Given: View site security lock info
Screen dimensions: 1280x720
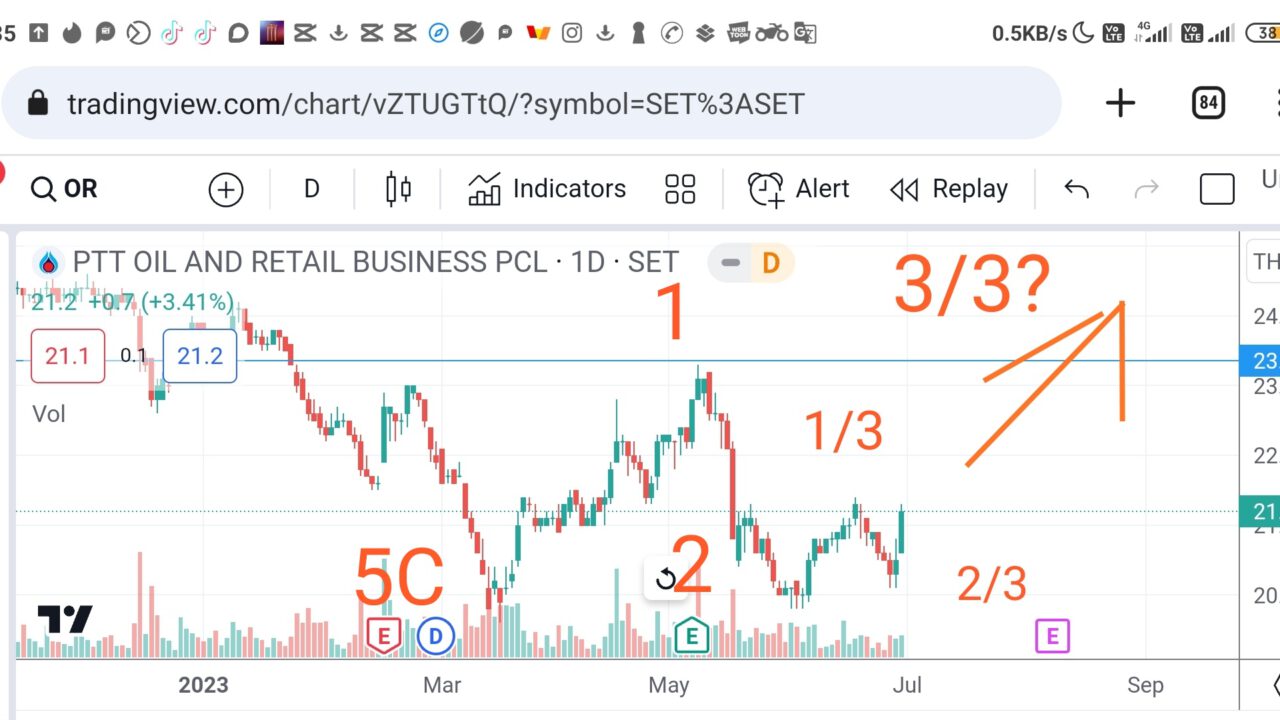Looking at the screenshot, I should [38, 103].
